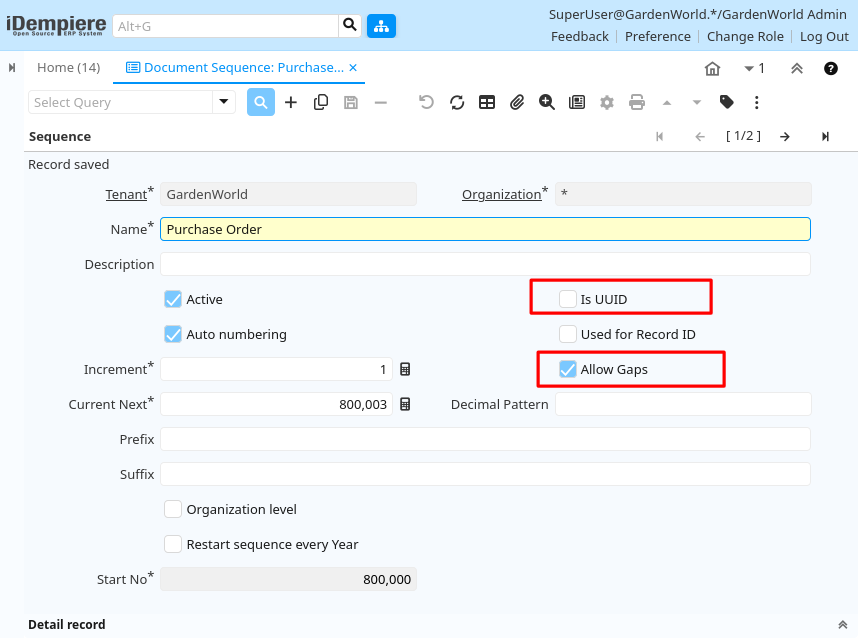This screenshot has height=638, width=858.
Task: Open the three-dot more options menu
Action: pyautogui.click(x=757, y=102)
